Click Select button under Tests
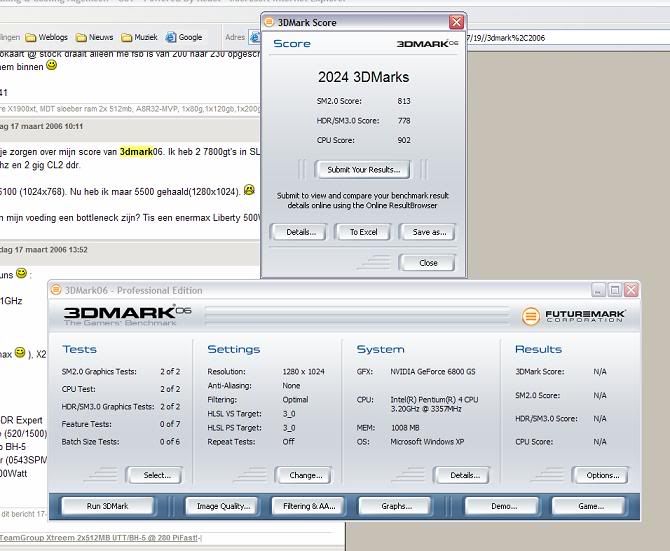 click(154, 475)
